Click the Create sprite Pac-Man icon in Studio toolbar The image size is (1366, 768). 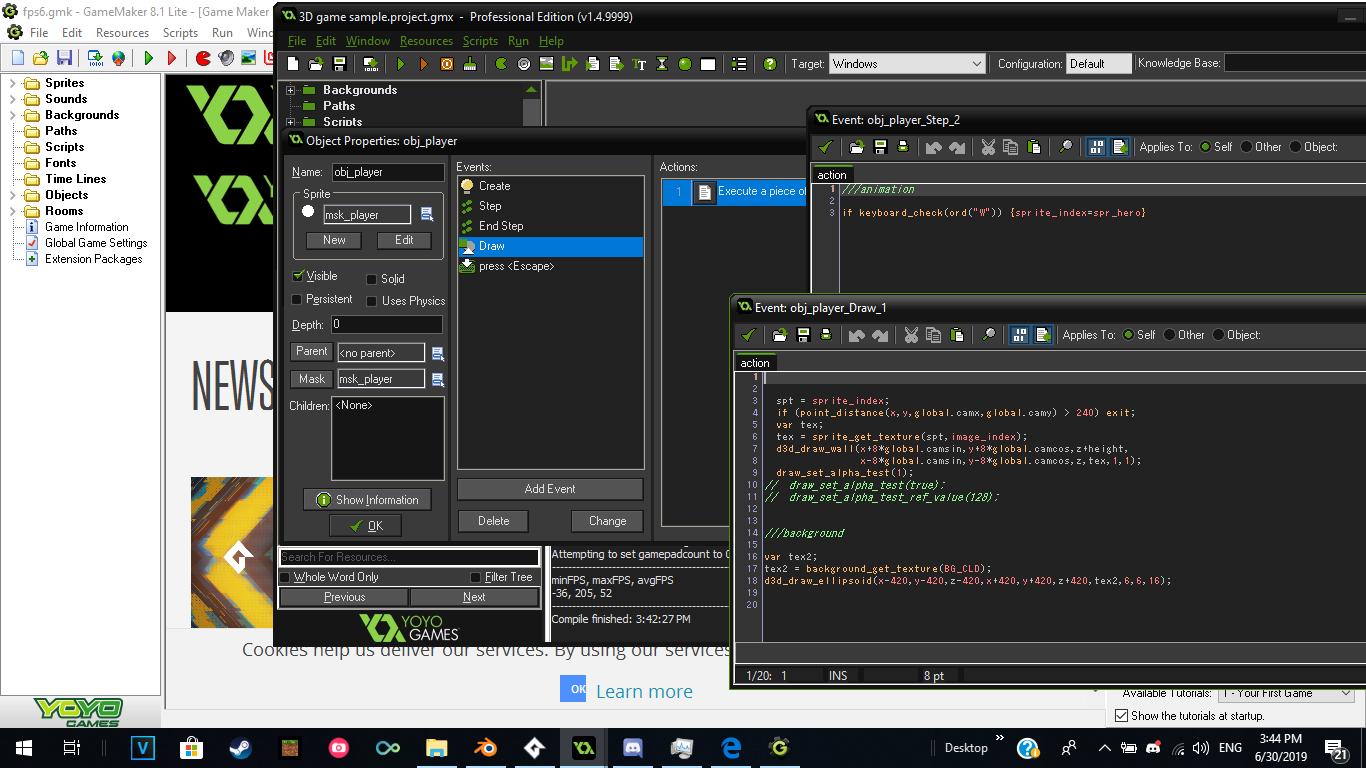coord(501,64)
